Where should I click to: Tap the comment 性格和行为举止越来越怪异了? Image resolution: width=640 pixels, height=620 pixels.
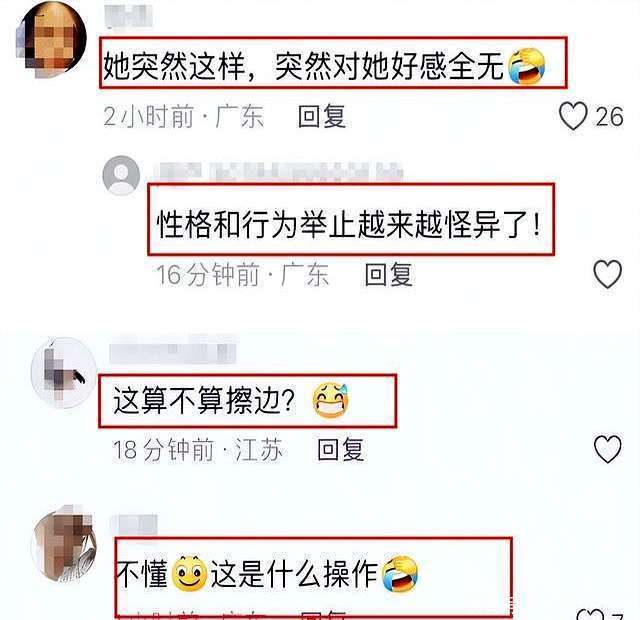pyautogui.click(x=350, y=224)
